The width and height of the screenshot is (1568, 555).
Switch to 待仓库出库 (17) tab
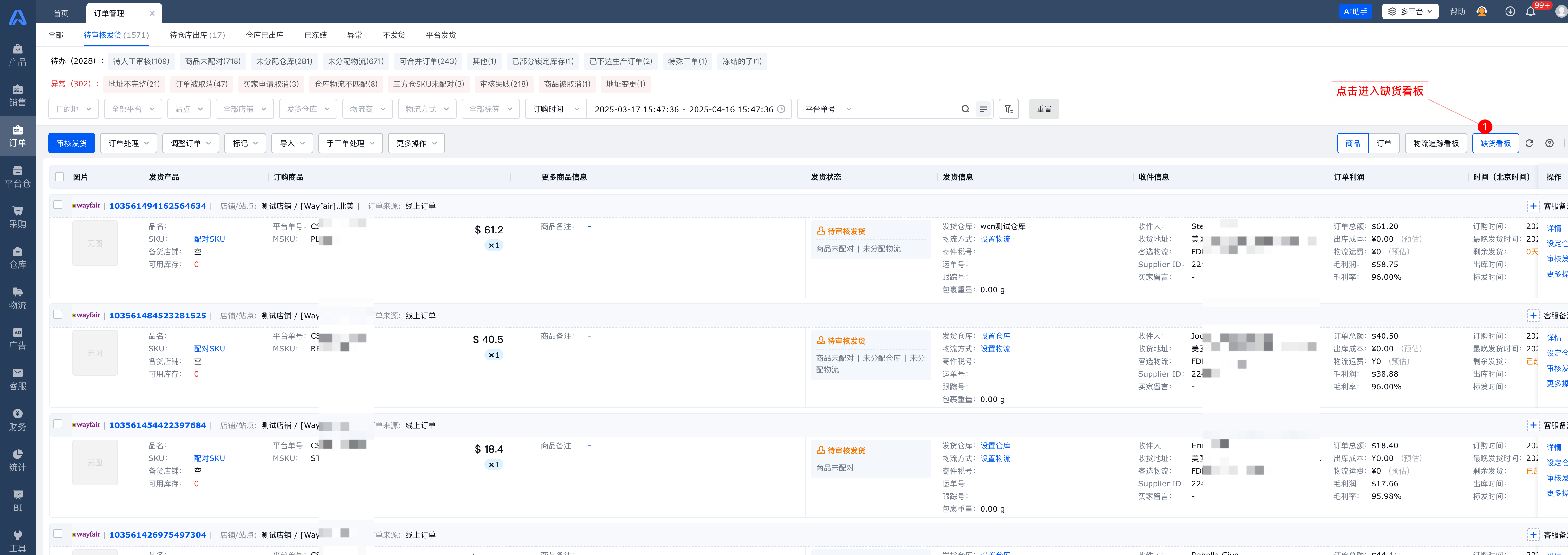[x=197, y=35]
